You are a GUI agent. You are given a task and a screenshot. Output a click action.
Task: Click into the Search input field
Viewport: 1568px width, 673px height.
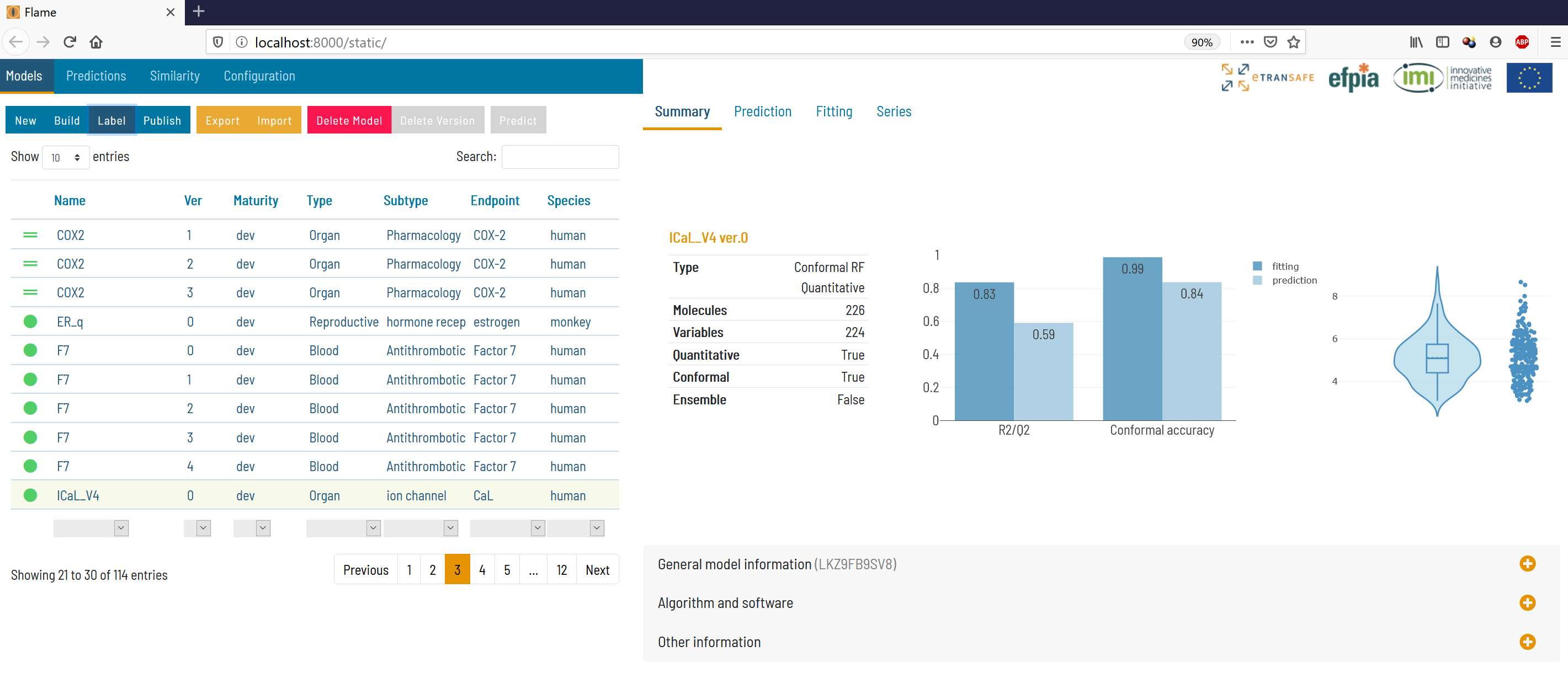pos(560,157)
